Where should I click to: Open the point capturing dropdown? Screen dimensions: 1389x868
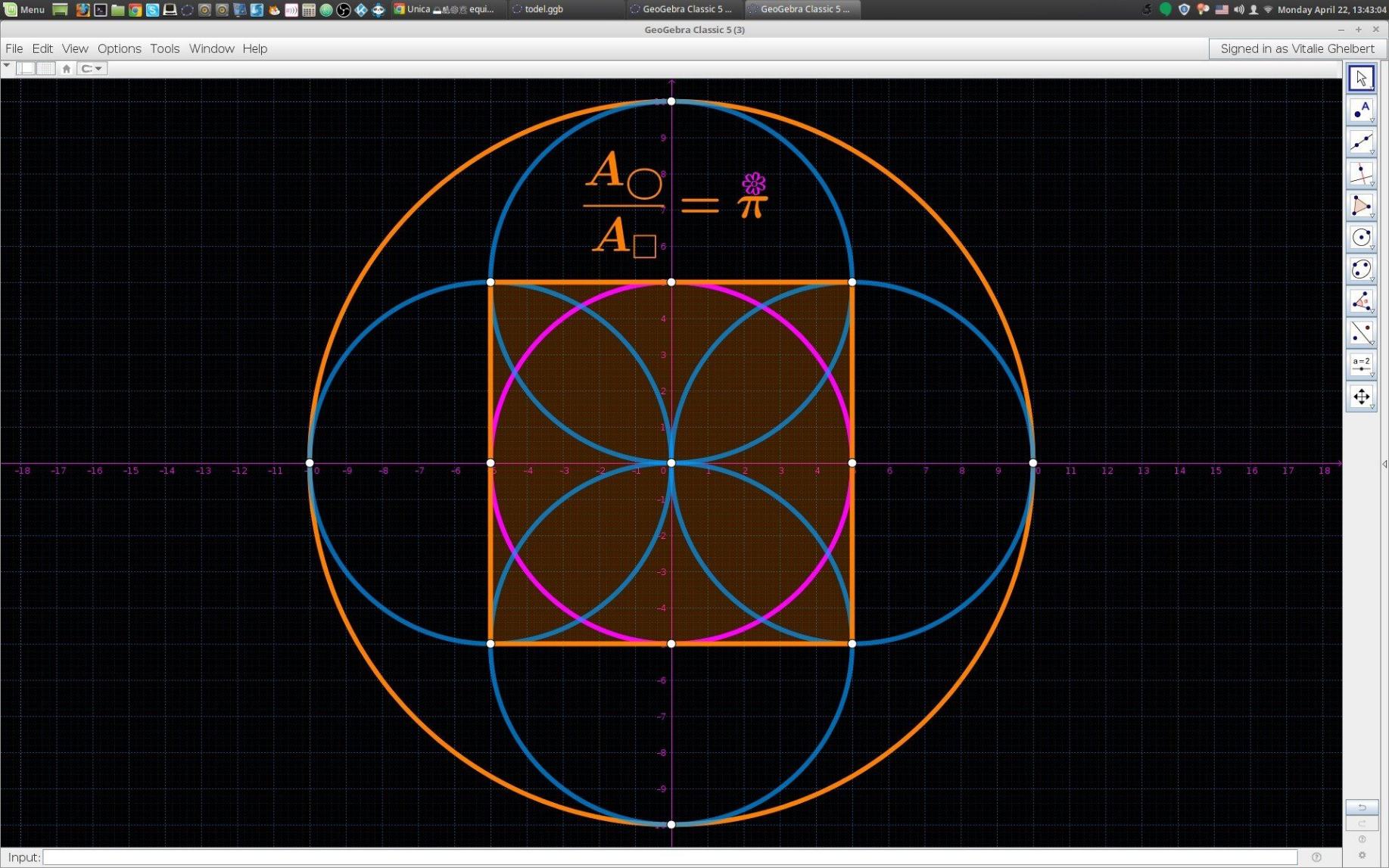click(92, 69)
